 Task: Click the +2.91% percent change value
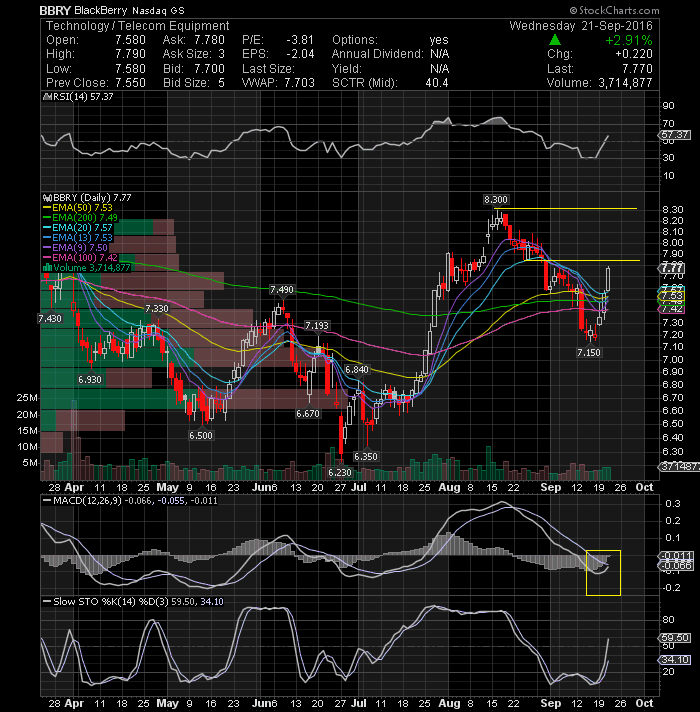[629, 40]
